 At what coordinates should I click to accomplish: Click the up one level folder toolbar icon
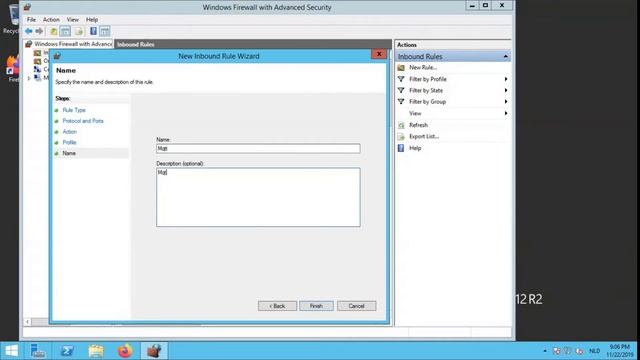53,31
